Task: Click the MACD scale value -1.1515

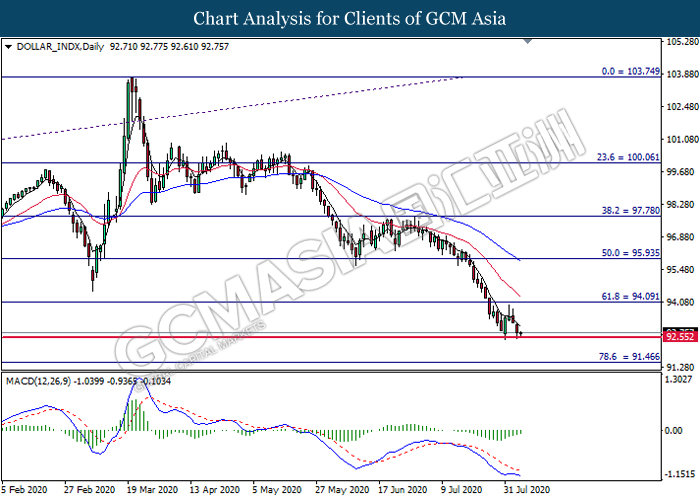Action: click(x=680, y=474)
